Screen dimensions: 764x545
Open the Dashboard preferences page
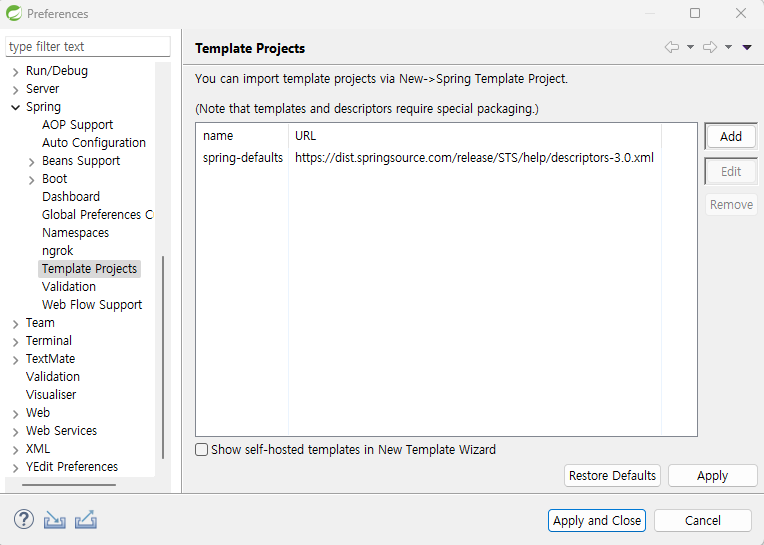pos(71,196)
